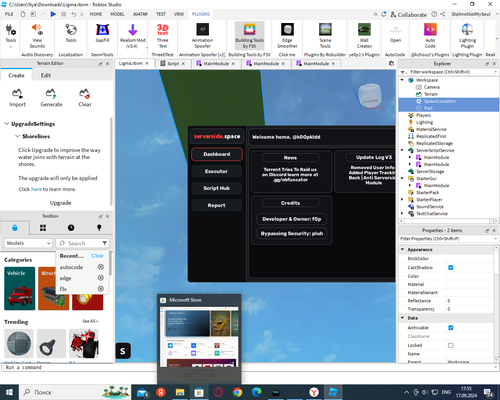500x400 pixels.
Task: Click the Upgrade shorelines button
Action: (60, 203)
